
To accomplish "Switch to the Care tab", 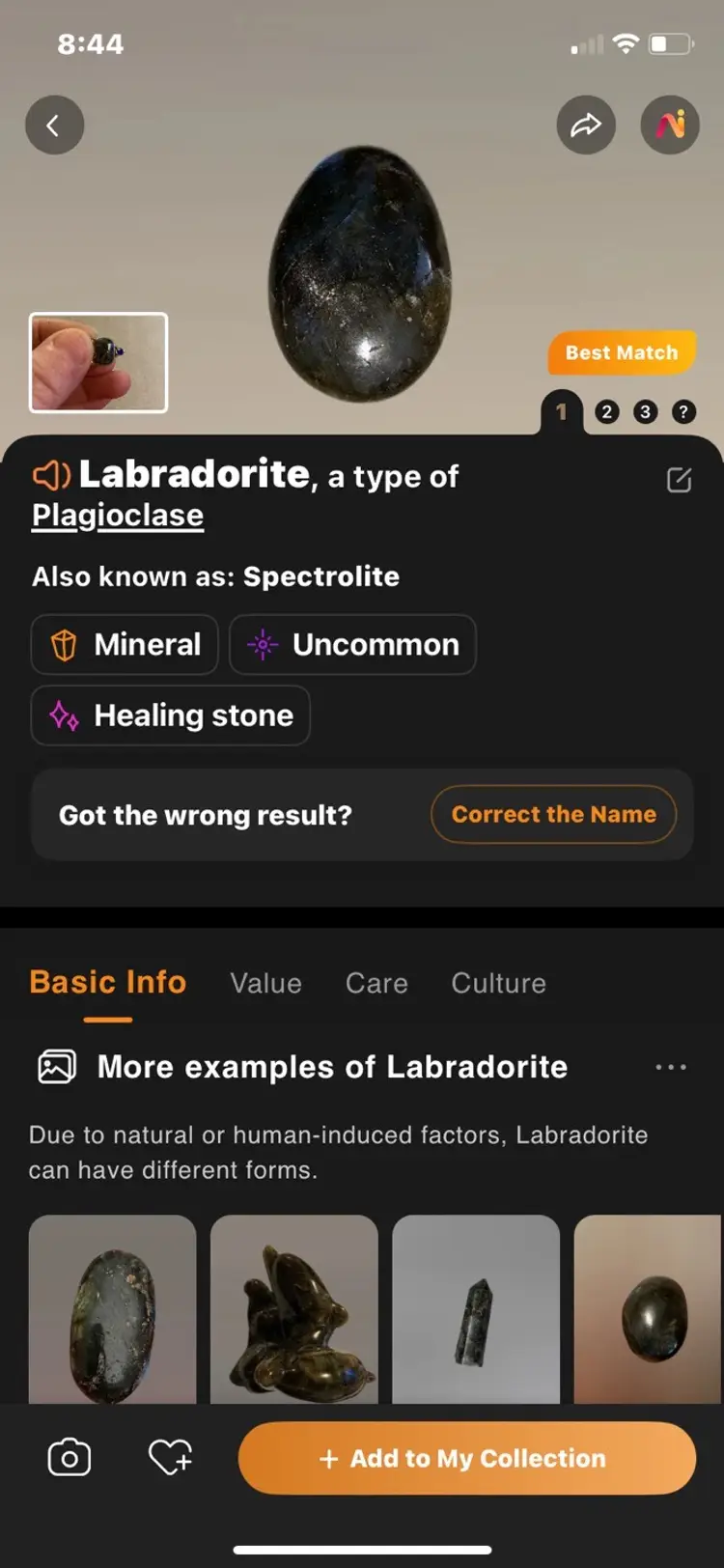I will pos(376,983).
